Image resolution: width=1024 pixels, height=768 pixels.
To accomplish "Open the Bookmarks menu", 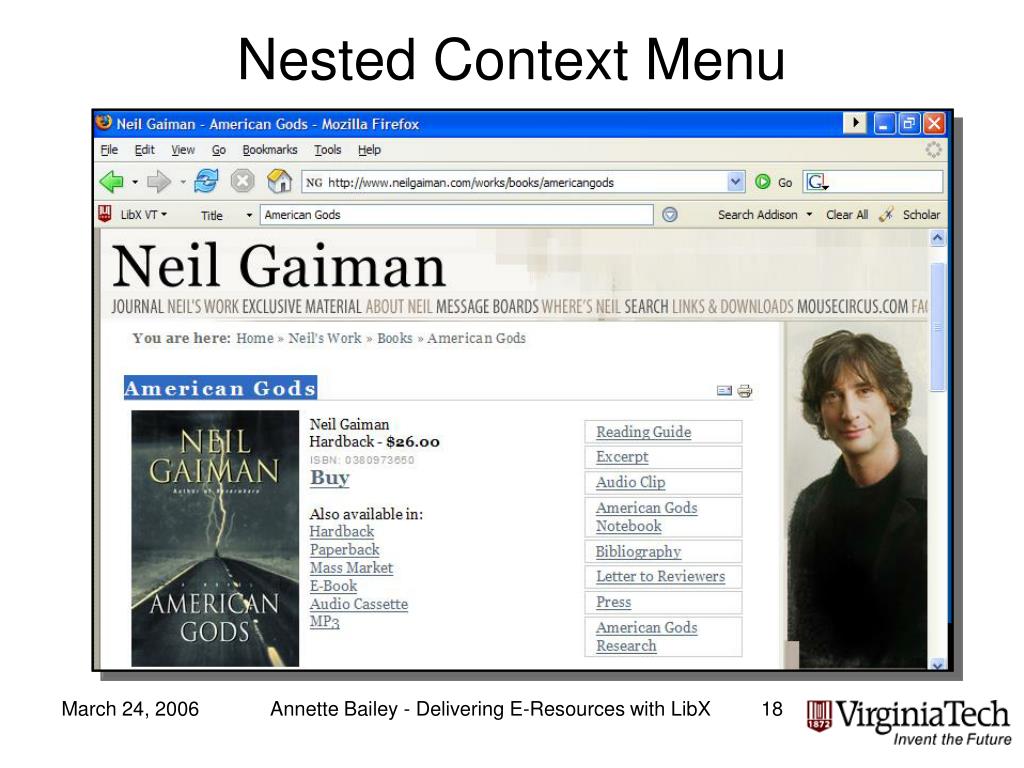I will (270, 150).
